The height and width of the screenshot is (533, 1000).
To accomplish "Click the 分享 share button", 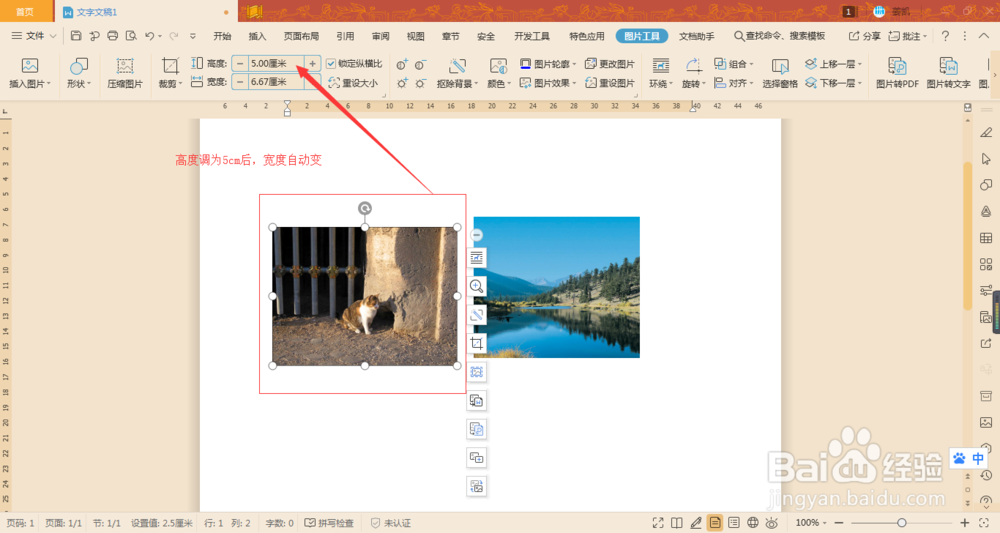I will 864,36.
